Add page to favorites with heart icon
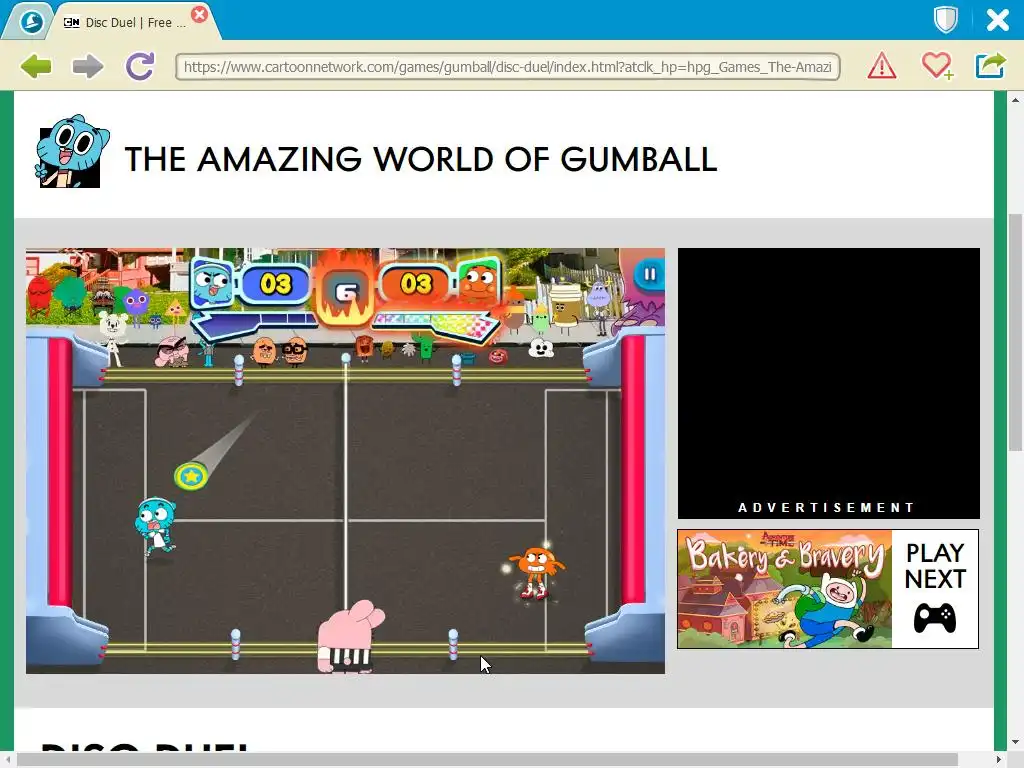 [x=937, y=66]
